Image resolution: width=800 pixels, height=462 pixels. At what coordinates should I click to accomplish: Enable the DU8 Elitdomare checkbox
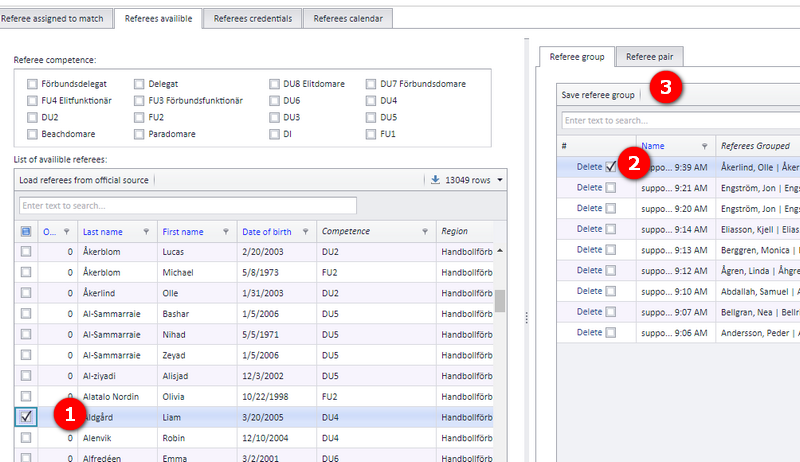tap(274, 84)
